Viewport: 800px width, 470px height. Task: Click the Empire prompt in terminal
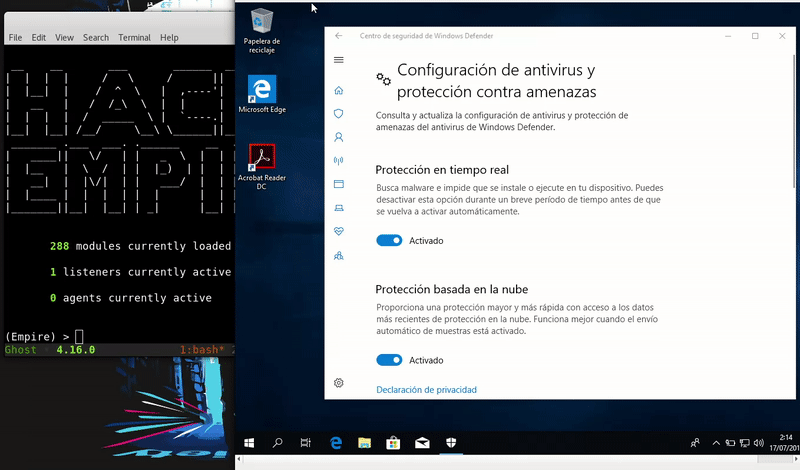pos(44,336)
